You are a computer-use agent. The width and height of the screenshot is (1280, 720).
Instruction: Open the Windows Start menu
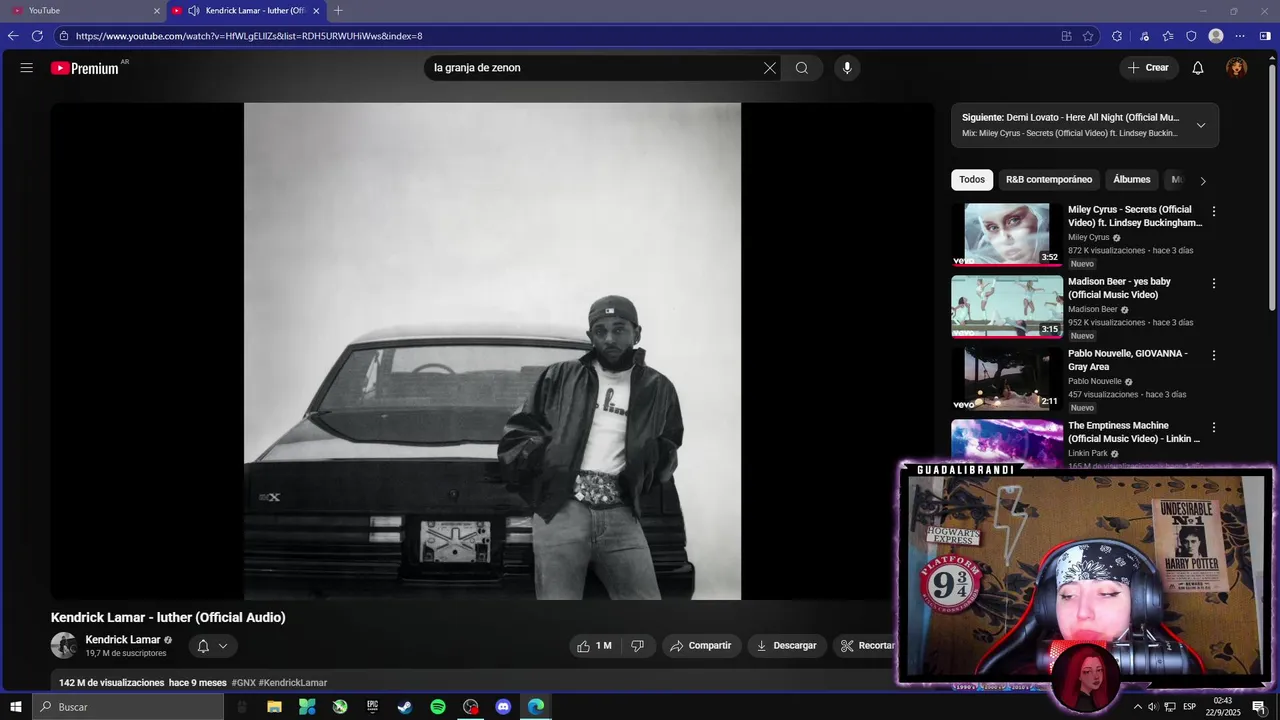click(16, 707)
